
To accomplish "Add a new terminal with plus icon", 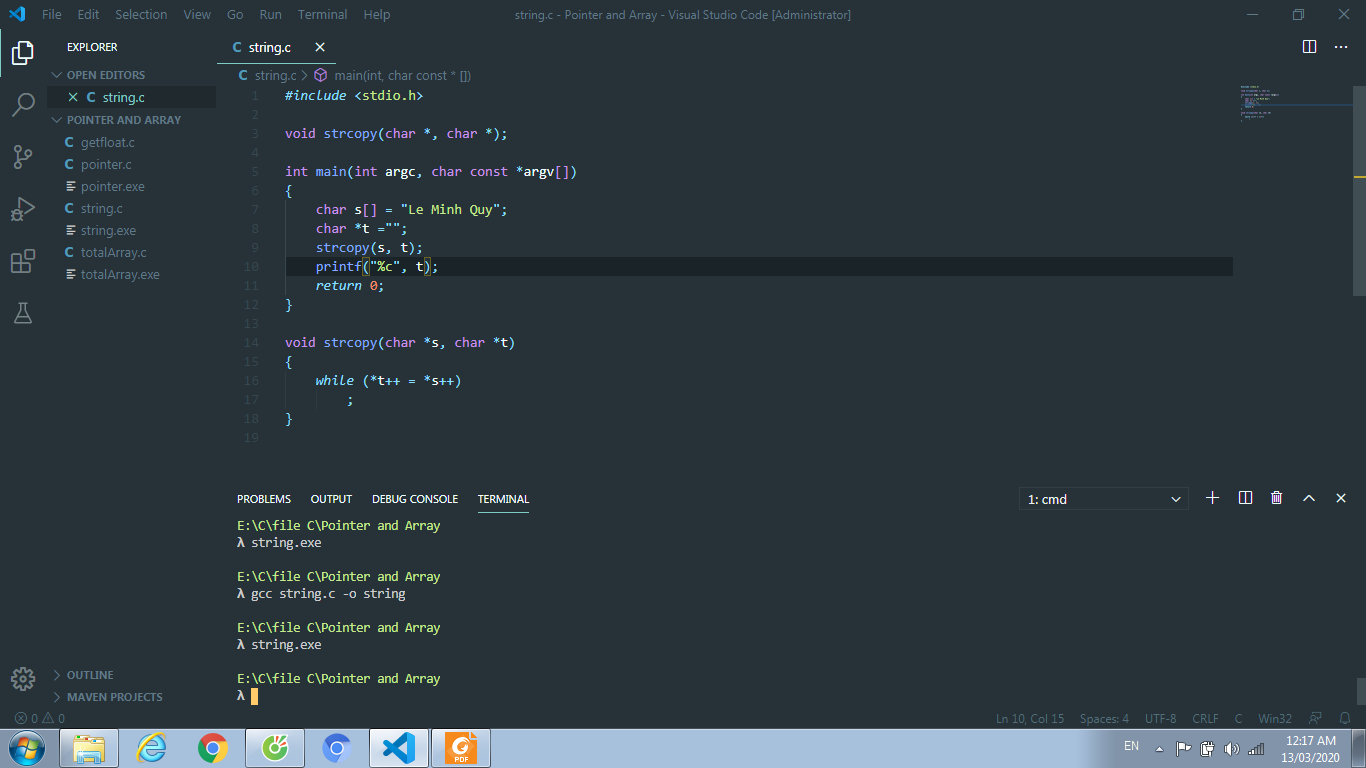I will coord(1213,498).
